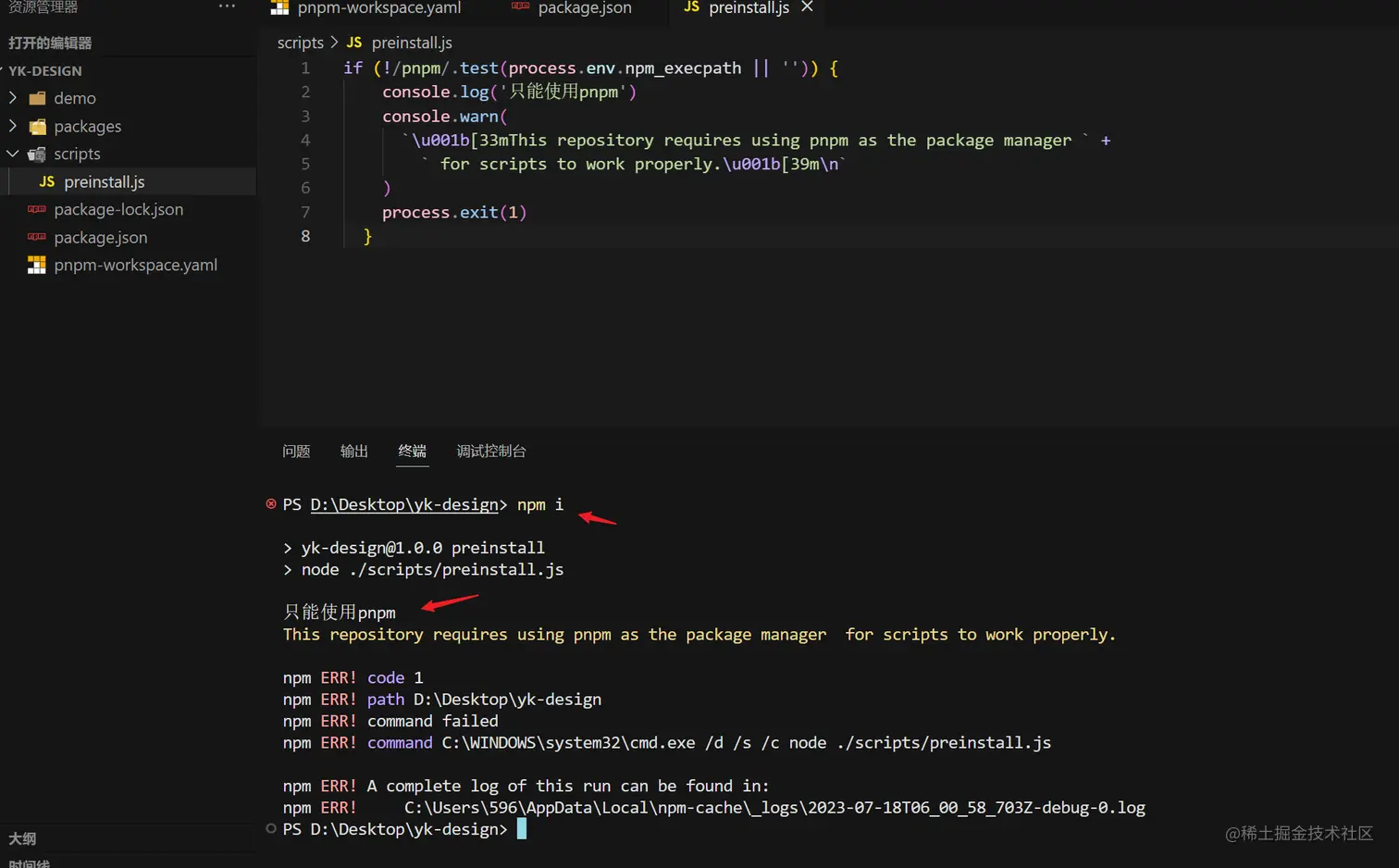Click the terminal input cursor at the last prompt
The width and height of the screenshot is (1399, 868).
pyautogui.click(x=522, y=828)
